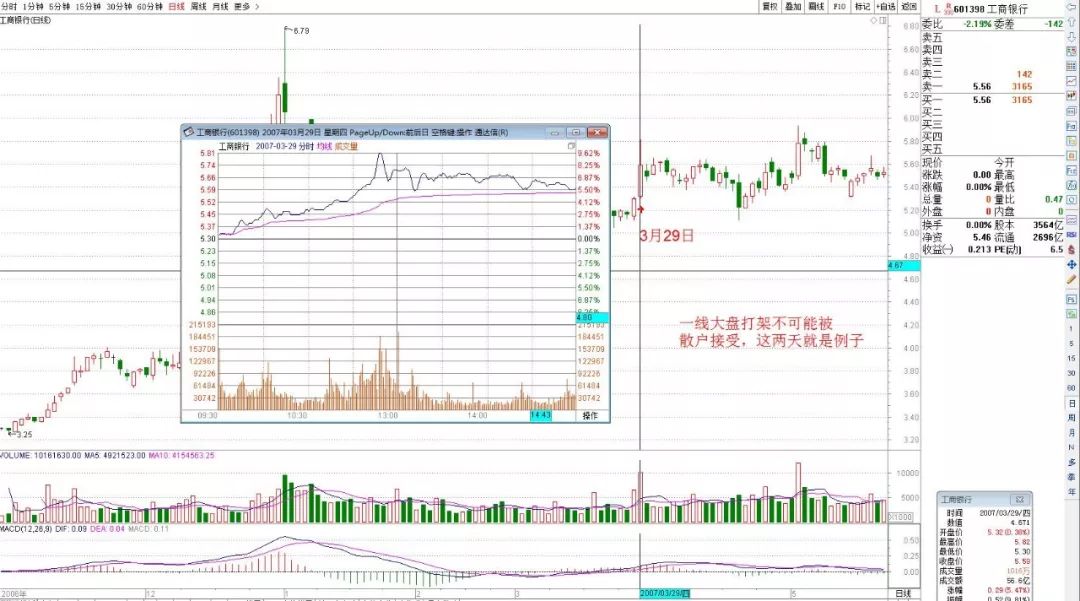
Task: Click the diamond icon at the chart corner
Action: [874, 21]
